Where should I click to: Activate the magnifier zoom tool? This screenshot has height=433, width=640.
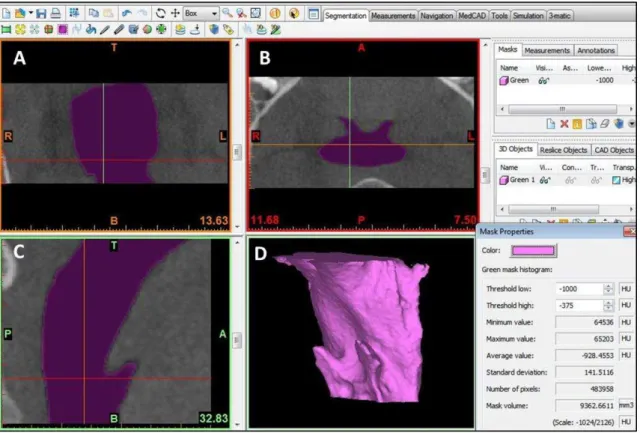pos(227,13)
